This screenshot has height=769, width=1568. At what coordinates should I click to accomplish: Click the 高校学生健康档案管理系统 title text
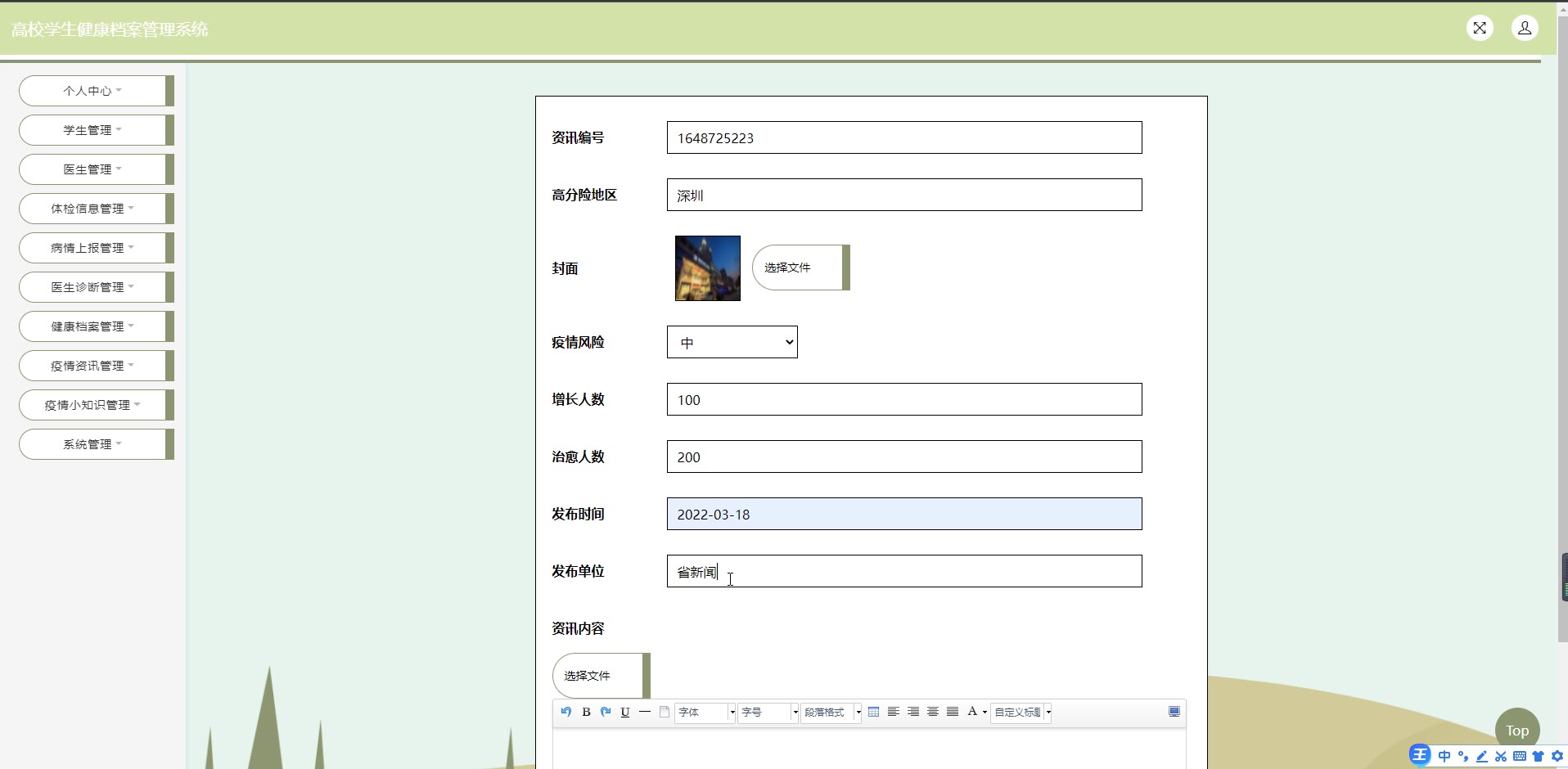tap(110, 29)
